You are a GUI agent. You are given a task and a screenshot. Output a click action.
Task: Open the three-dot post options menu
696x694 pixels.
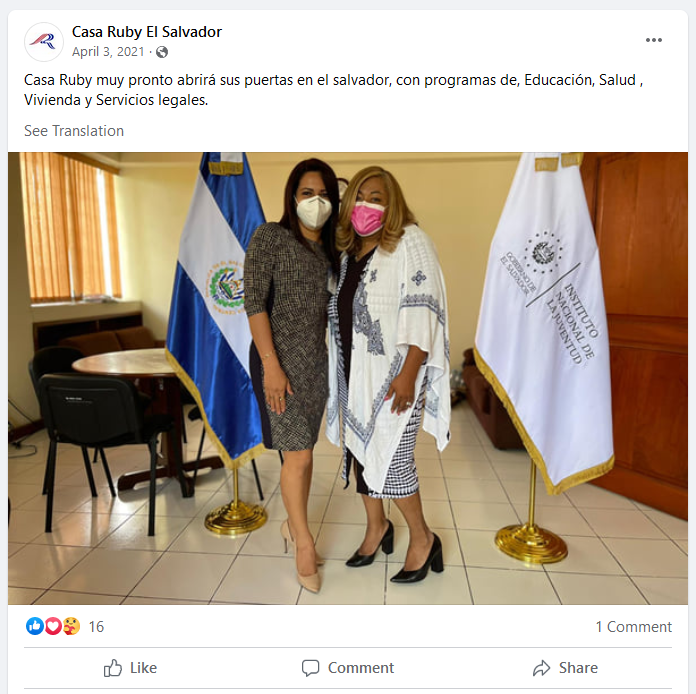tap(653, 40)
